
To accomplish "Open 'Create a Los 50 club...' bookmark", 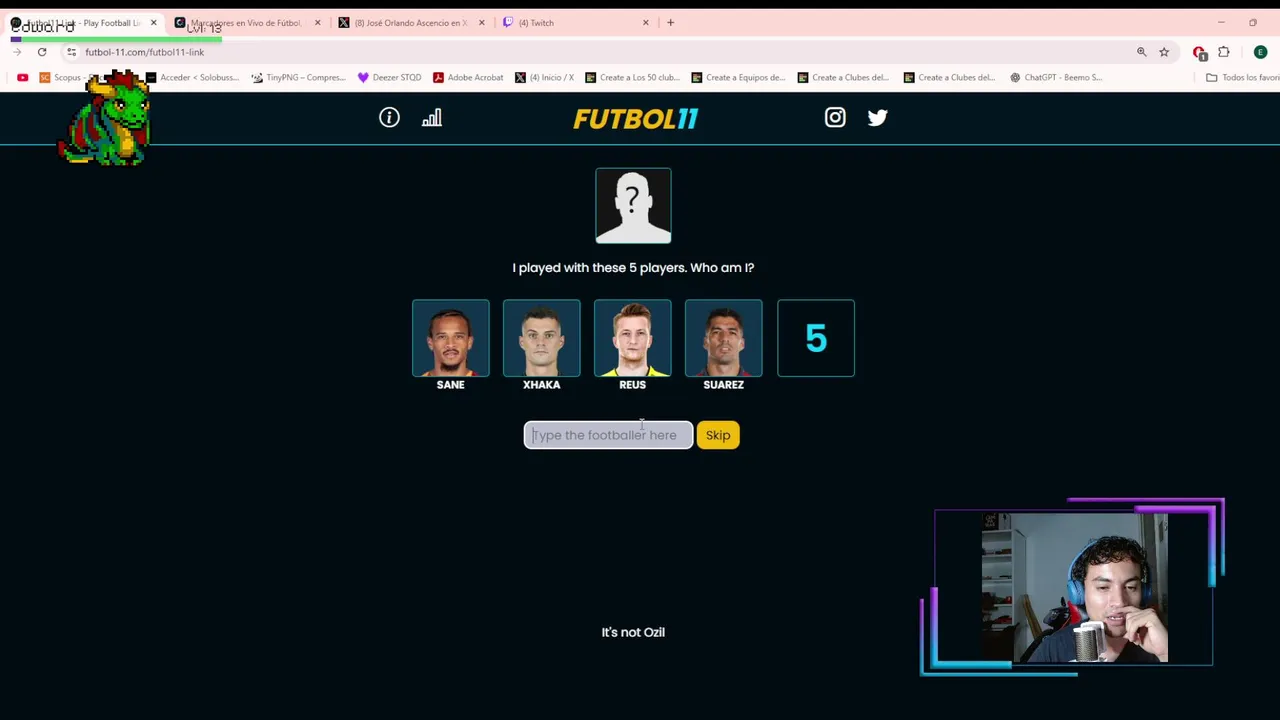I will tap(632, 77).
